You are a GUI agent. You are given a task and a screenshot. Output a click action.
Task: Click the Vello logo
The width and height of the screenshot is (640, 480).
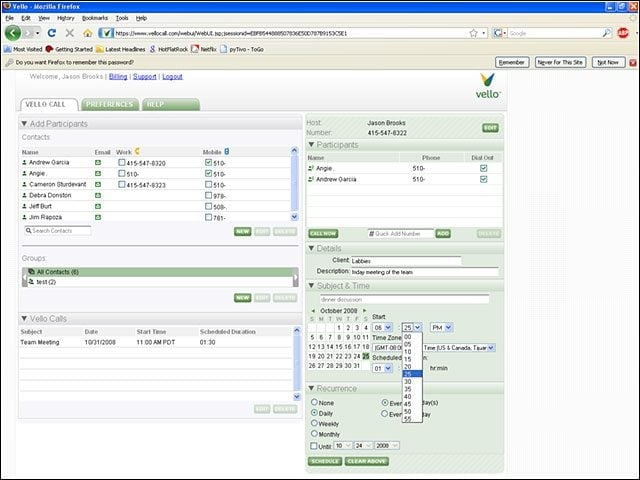(x=487, y=86)
